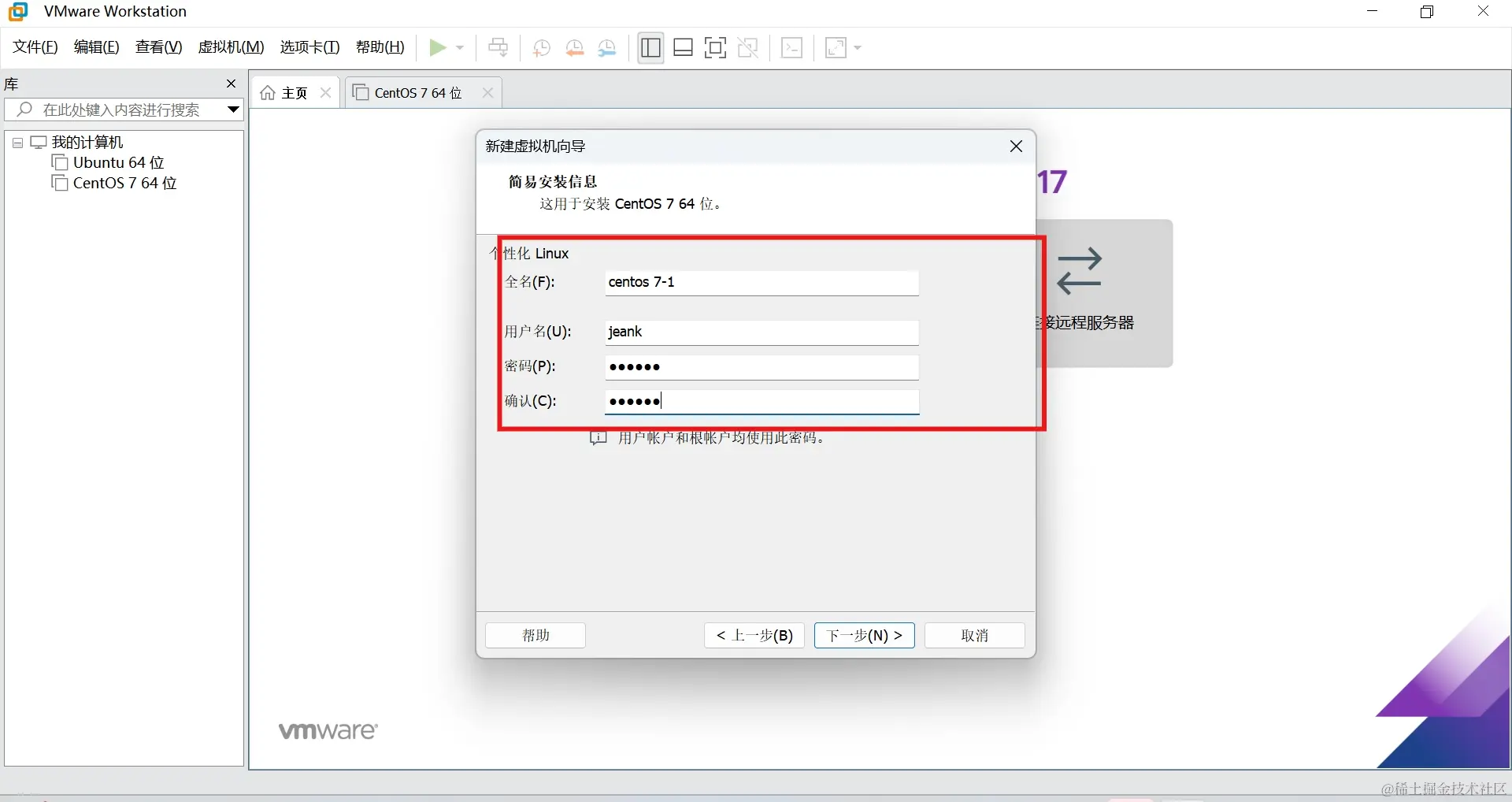Switch to the 主页 tab
Viewport: 1512px width, 802px height.
point(295,93)
